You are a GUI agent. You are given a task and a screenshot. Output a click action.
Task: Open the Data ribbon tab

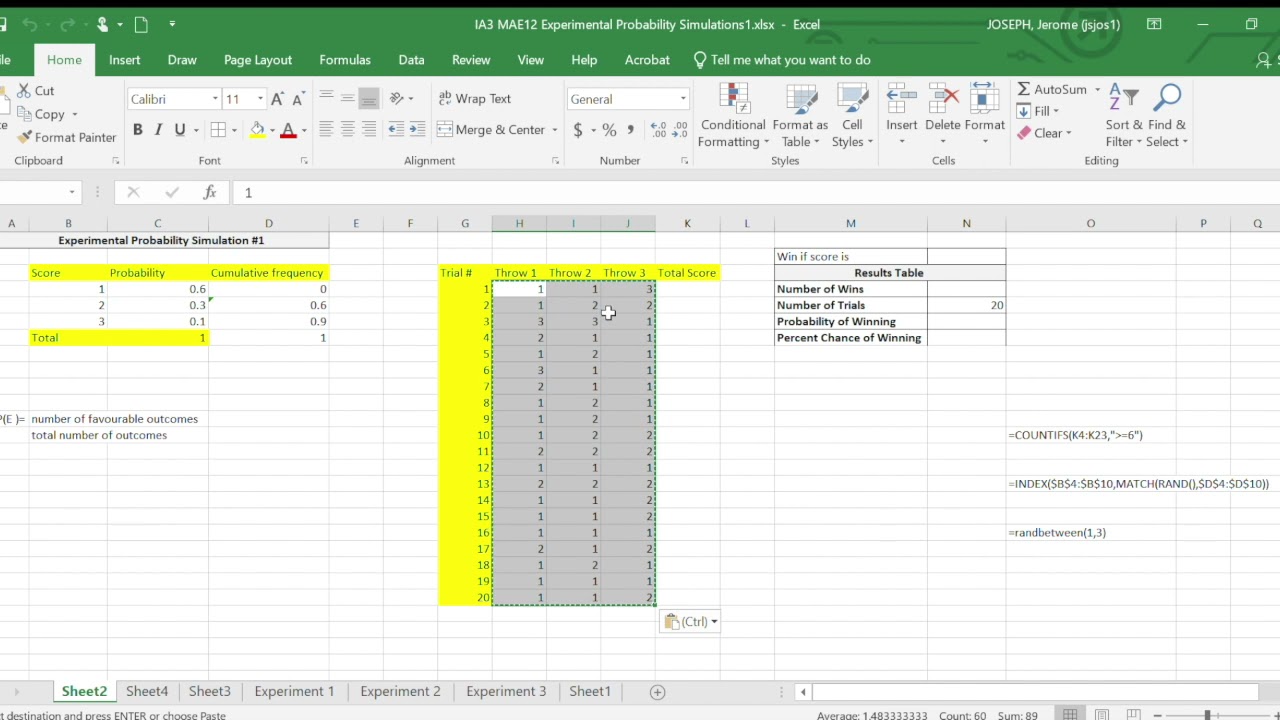pyautogui.click(x=411, y=60)
